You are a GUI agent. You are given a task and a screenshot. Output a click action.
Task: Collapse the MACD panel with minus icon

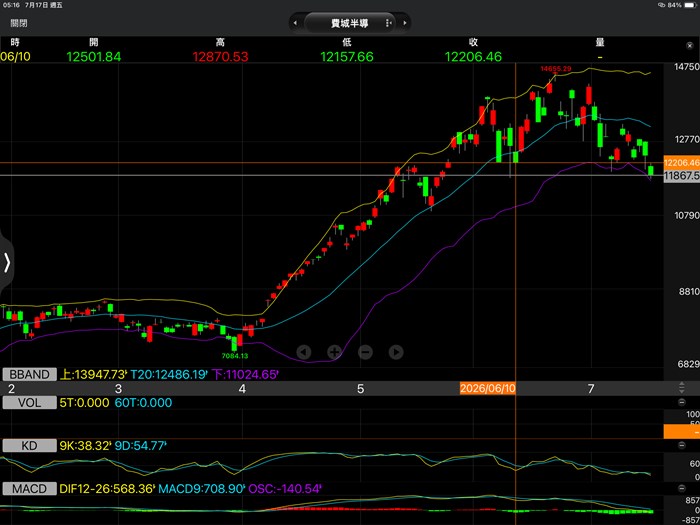(x=682, y=489)
